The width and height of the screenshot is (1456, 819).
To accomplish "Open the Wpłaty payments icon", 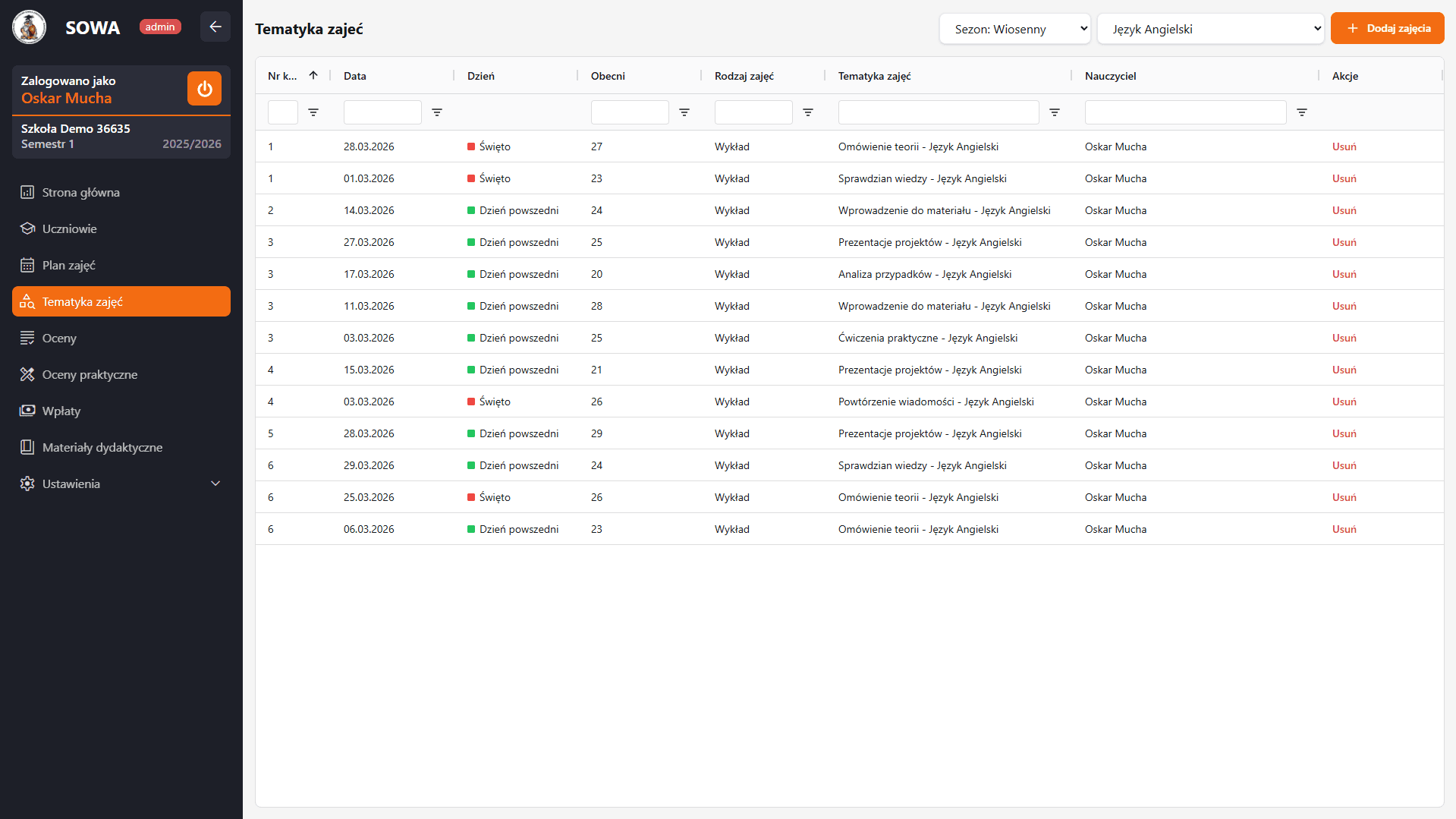I will [27, 411].
